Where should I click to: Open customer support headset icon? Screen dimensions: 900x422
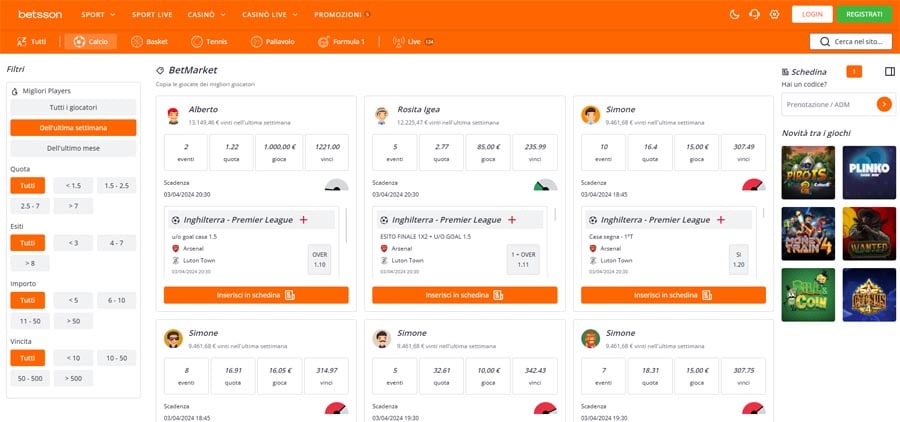click(x=754, y=14)
